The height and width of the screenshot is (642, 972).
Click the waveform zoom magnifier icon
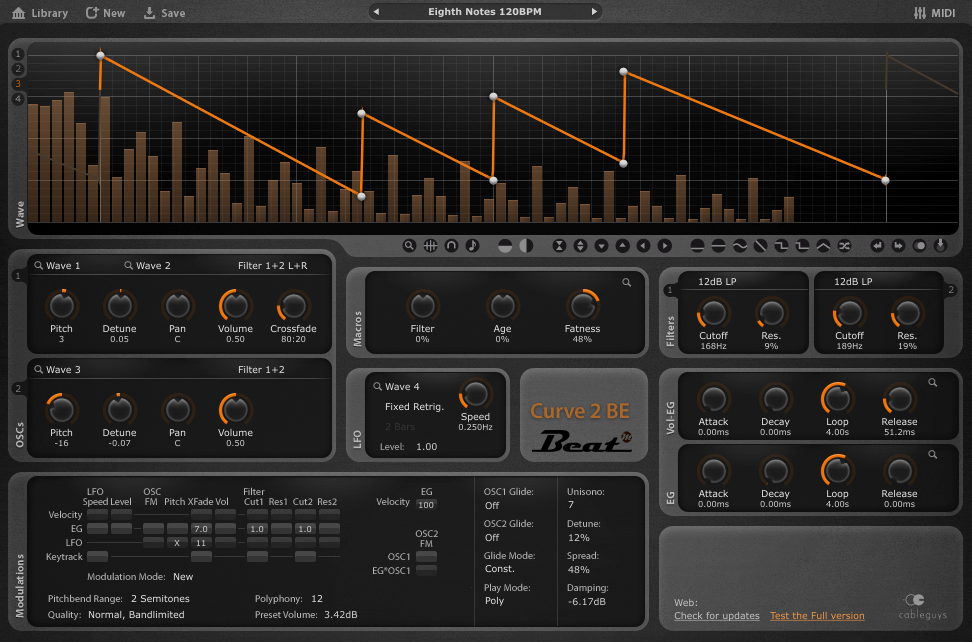click(410, 245)
